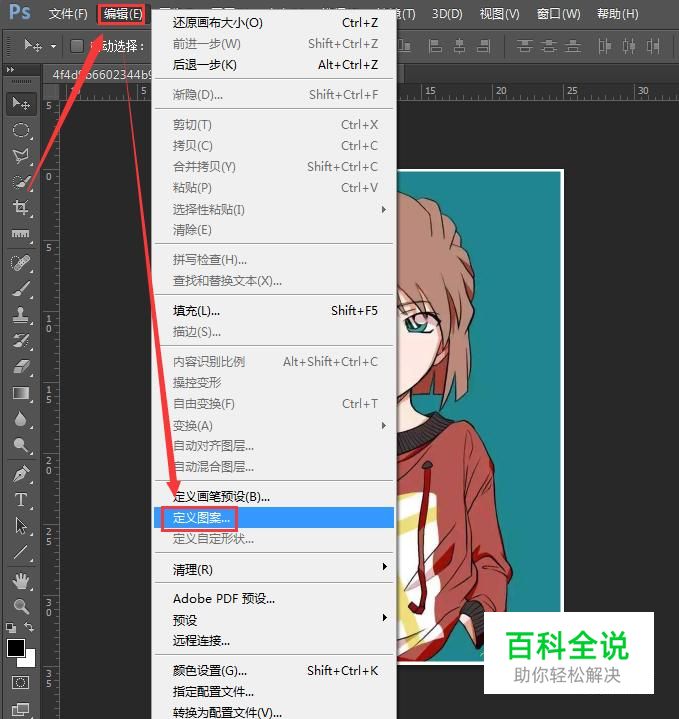Click distribute top edges icon

coord(524,46)
